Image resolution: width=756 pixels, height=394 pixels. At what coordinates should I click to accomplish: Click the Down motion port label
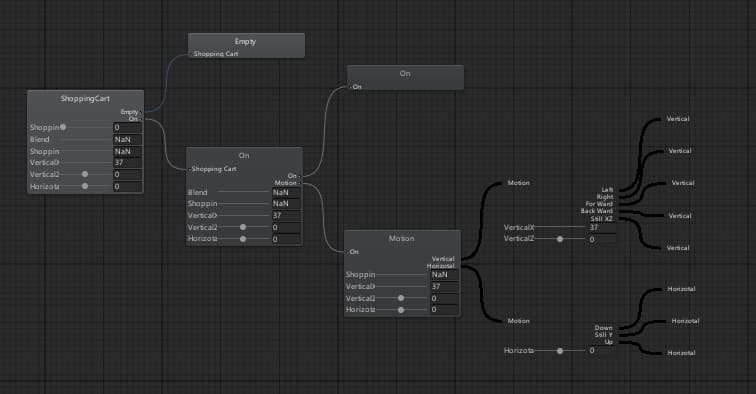(x=603, y=328)
